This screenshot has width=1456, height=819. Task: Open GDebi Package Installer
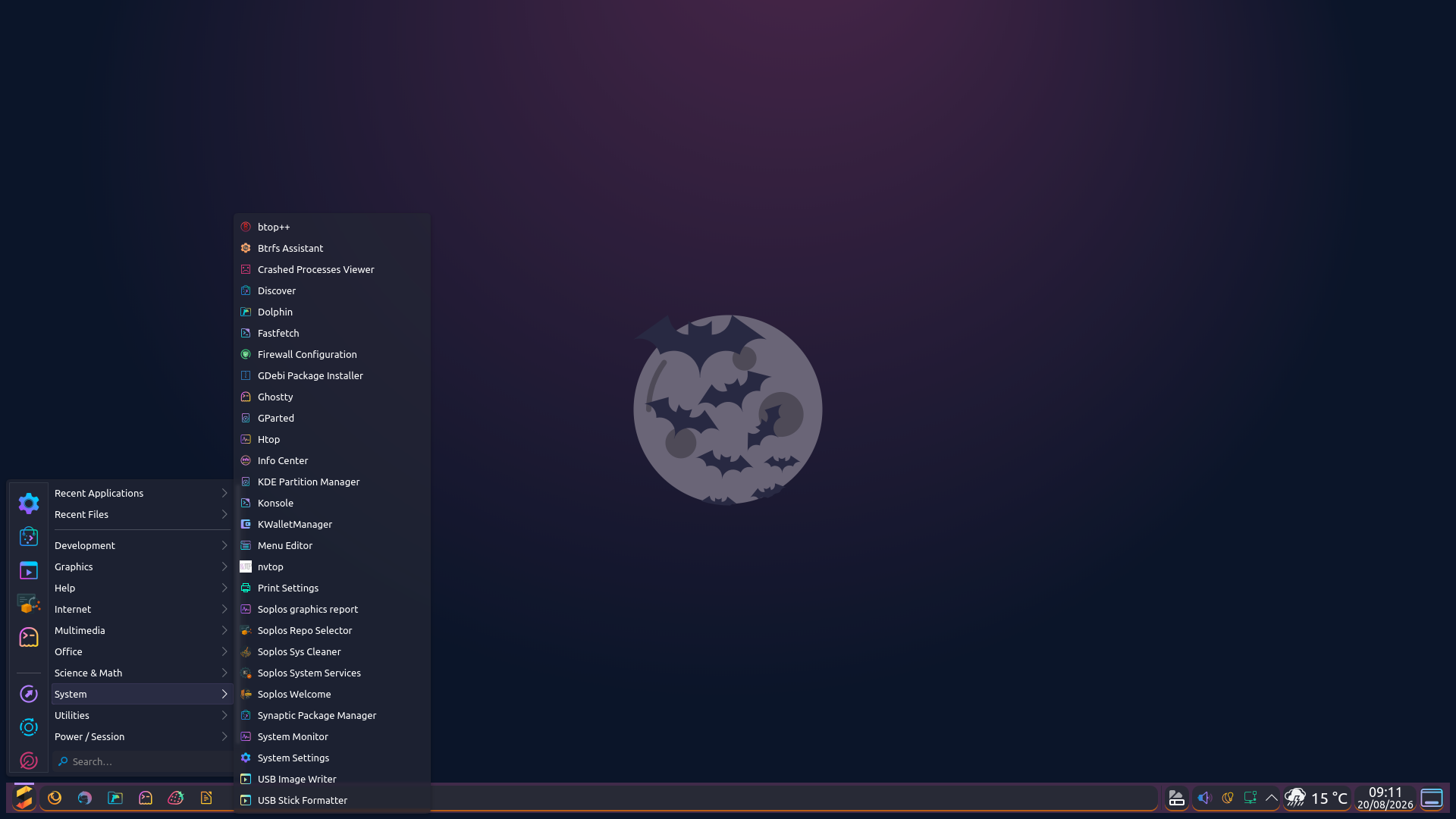pyautogui.click(x=332, y=375)
